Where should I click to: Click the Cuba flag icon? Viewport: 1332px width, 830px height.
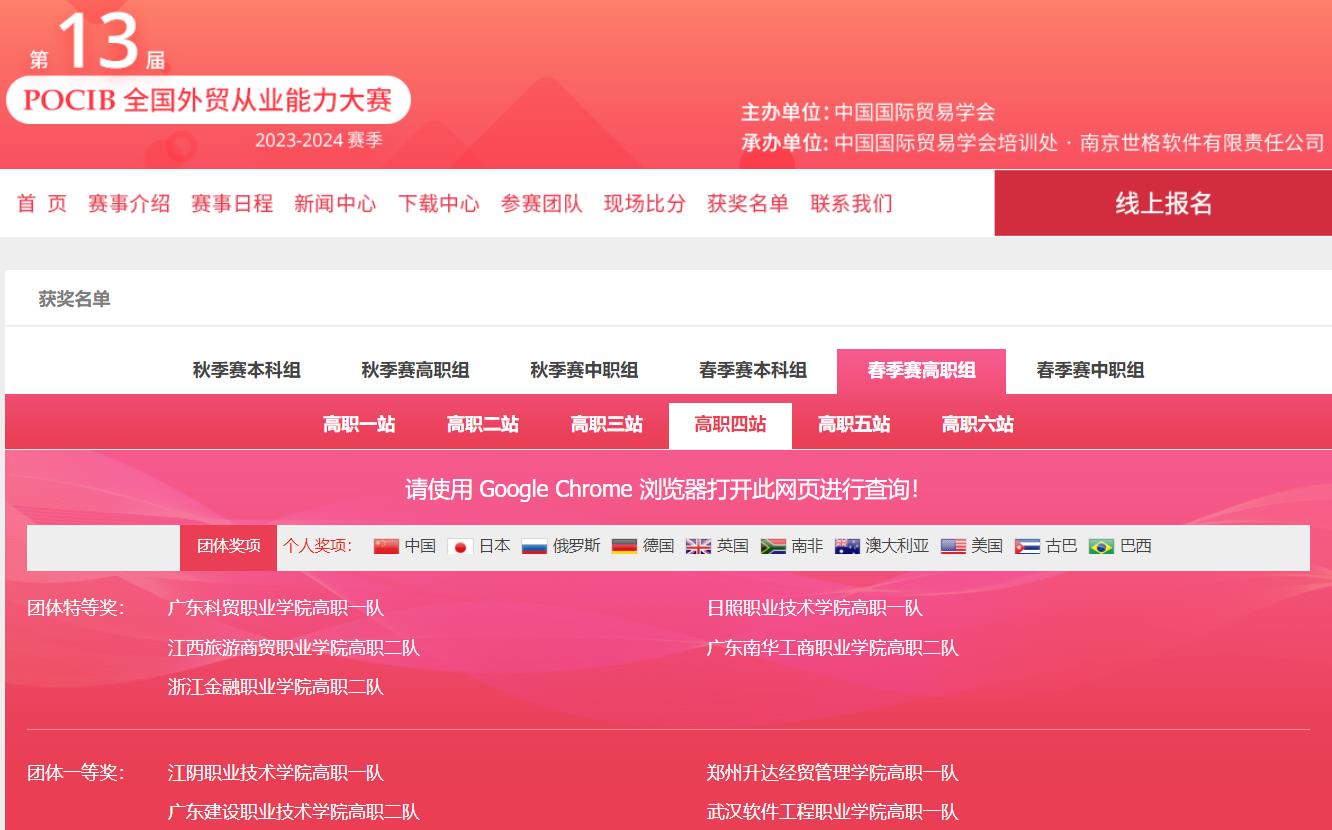click(1027, 546)
